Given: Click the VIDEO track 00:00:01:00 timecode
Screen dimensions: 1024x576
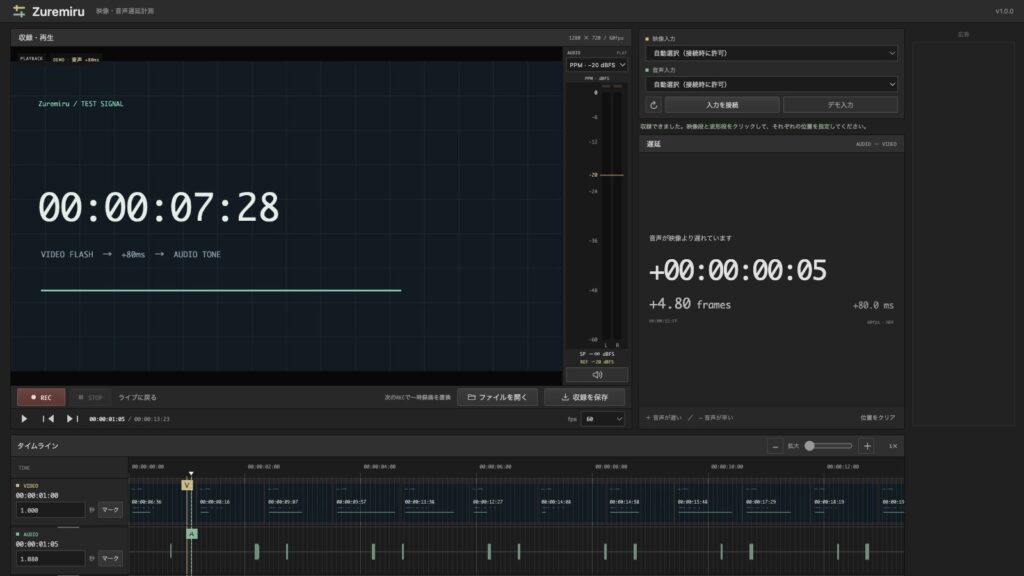Looking at the screenshot, I should pyautogui.click(x=37, y=496).
